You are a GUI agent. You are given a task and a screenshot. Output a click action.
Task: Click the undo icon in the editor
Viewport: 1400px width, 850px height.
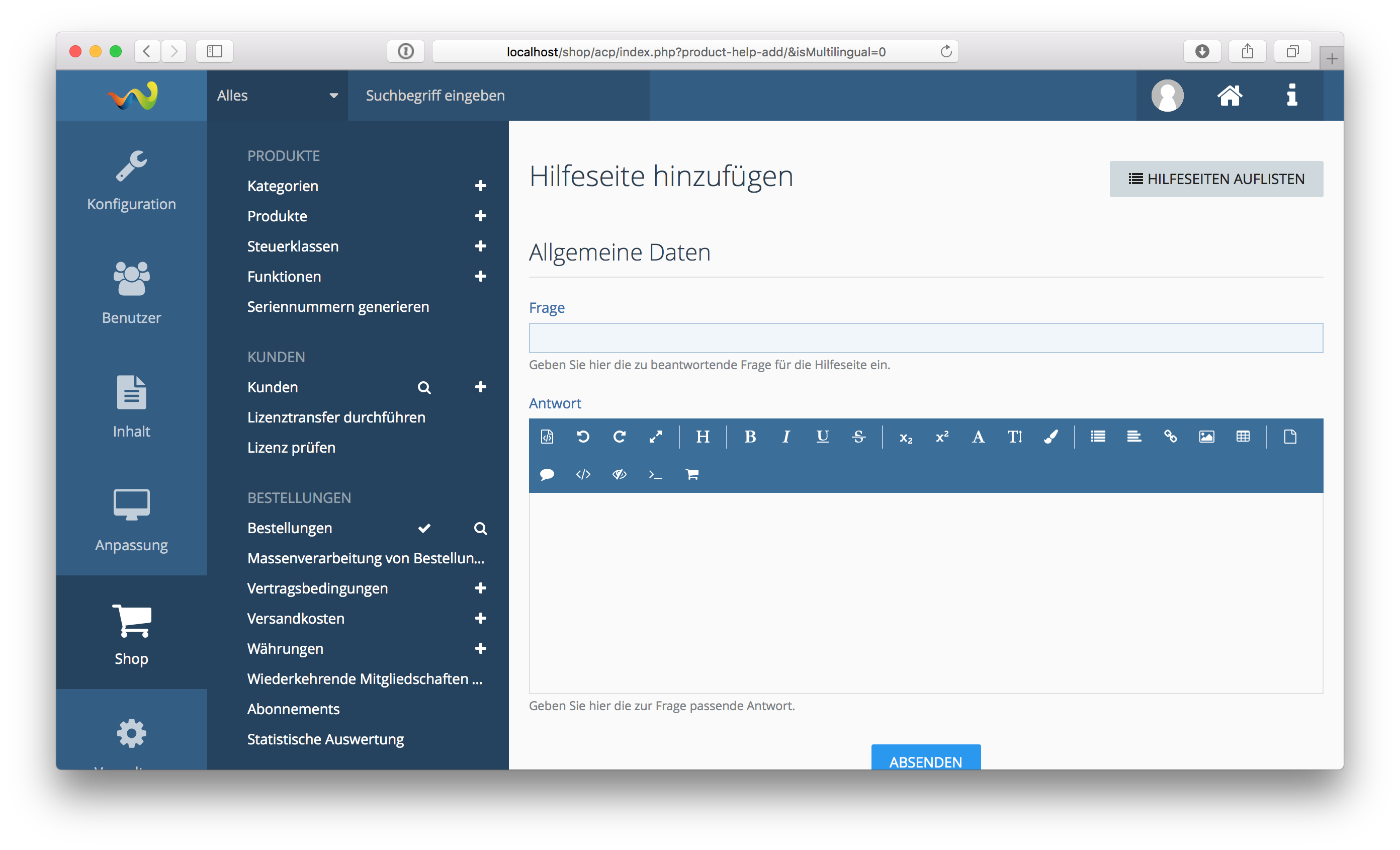[x=583, y=437]
